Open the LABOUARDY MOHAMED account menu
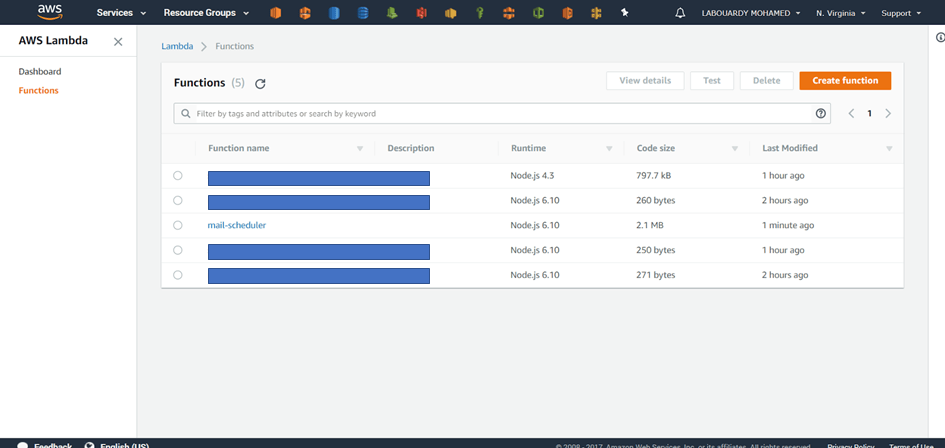Screen dimensions: 945x448 pos(751,13)
